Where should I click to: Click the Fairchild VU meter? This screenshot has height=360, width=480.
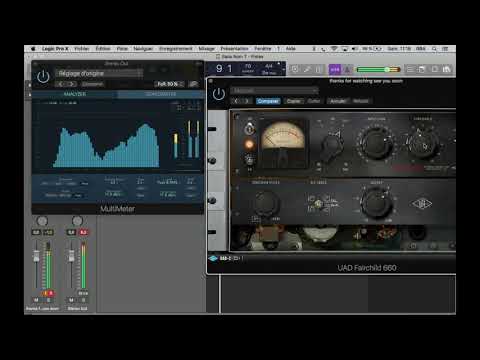coord(283,143)
